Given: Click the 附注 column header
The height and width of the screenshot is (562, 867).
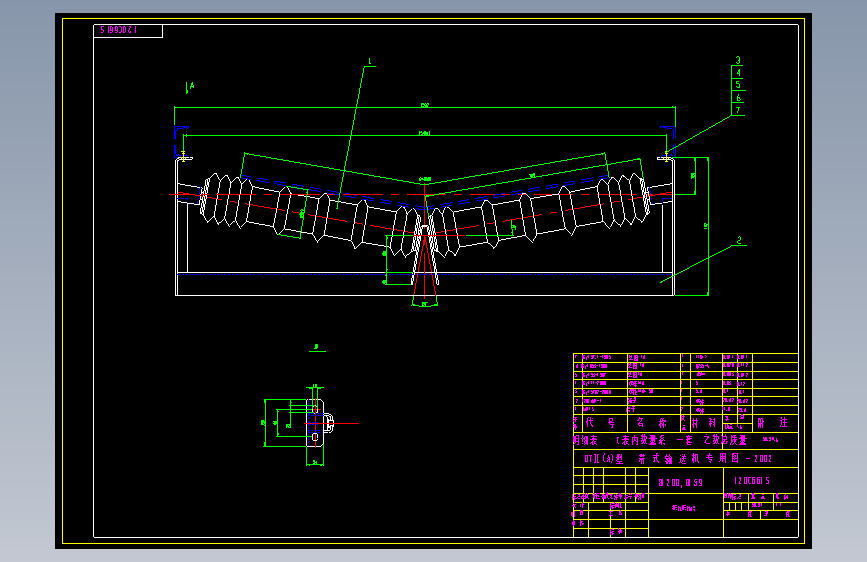Looking at the screenshot, I should pyautogui.click(x=772, y=423).
